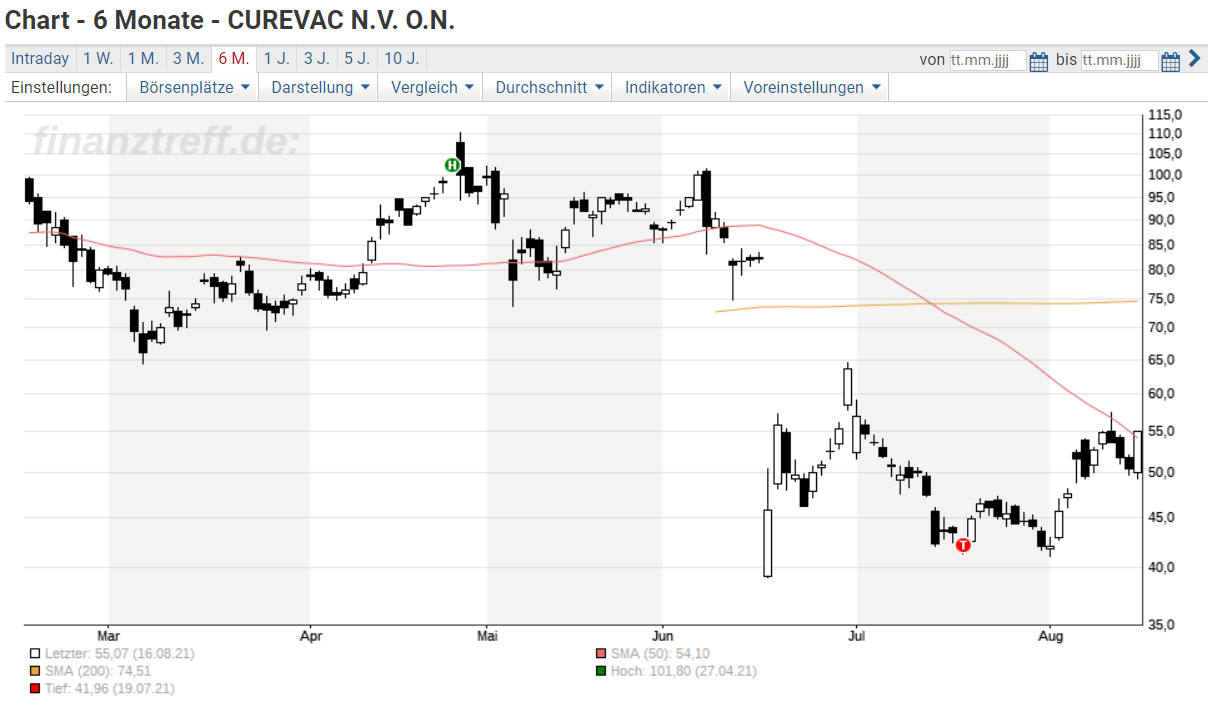The image size is (1208, 703).
Task: Click the green Hoch legend swatch
Action: [601, 671]
